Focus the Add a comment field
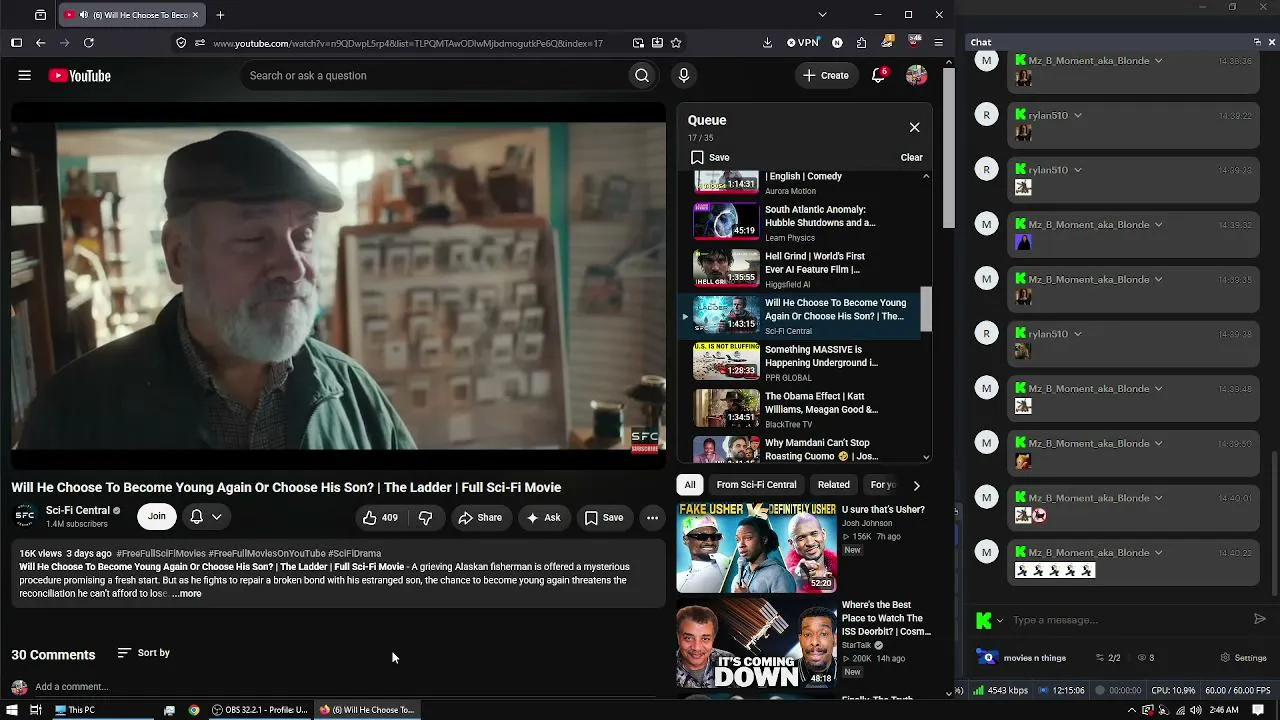The width and height of the screenshot is (1280, 720). point(343,687)
